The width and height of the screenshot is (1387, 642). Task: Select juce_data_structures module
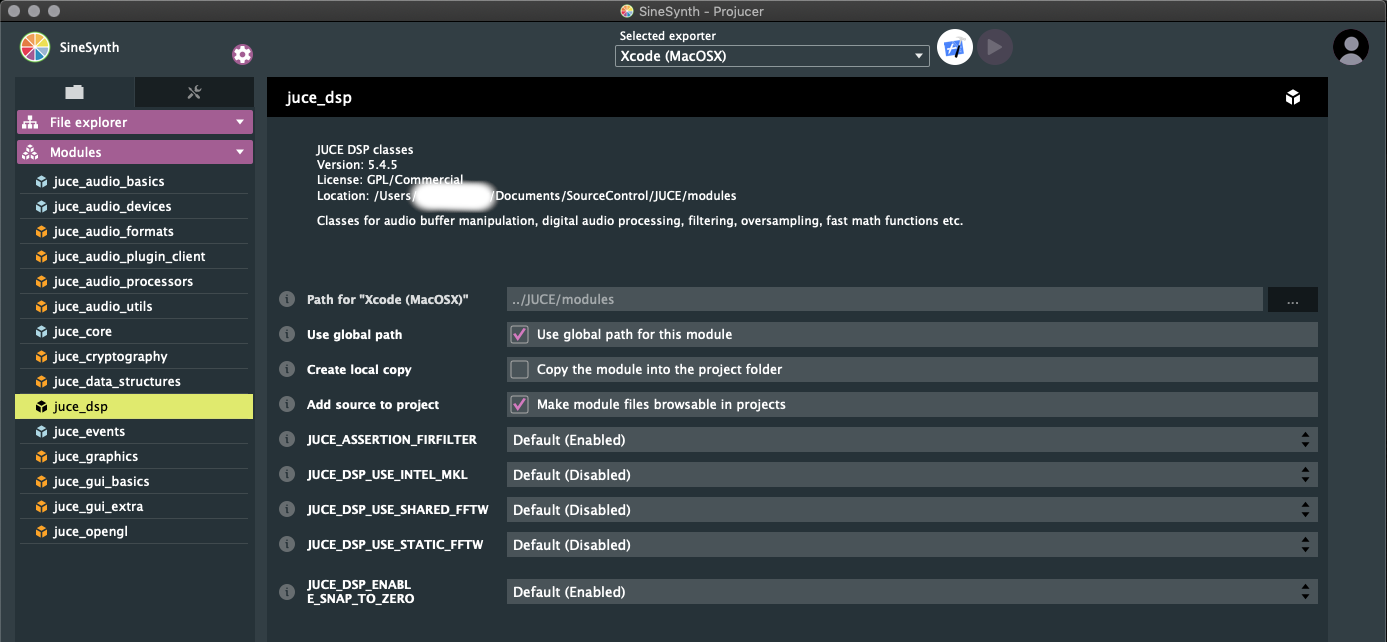pos(134,381)
